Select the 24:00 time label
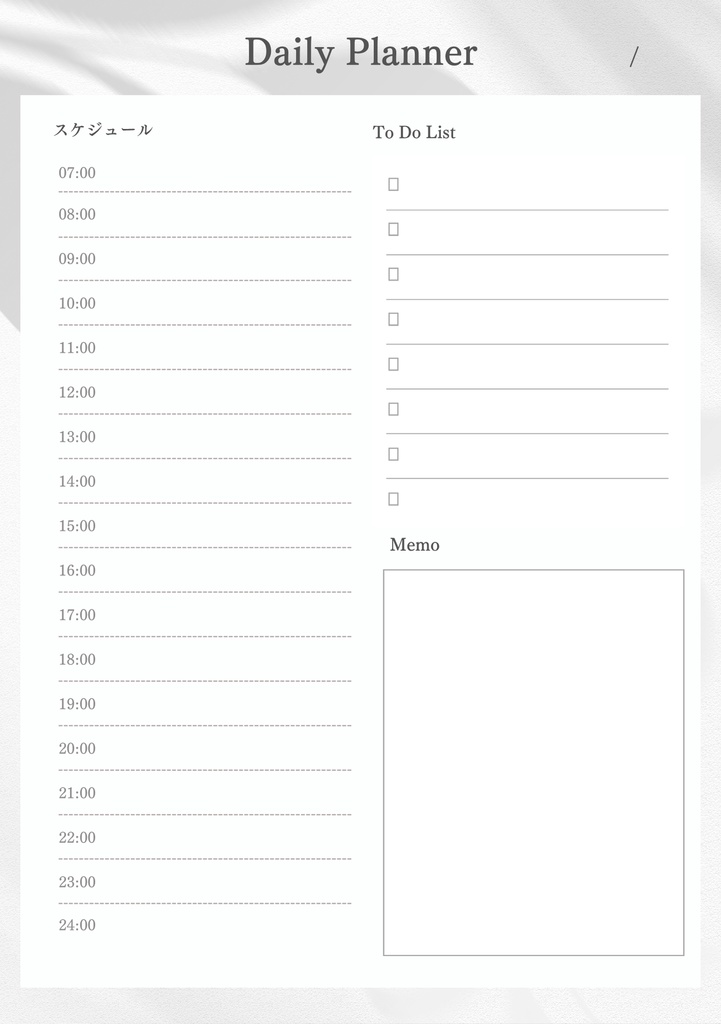 pyautogui.click(x=77, y=925)
